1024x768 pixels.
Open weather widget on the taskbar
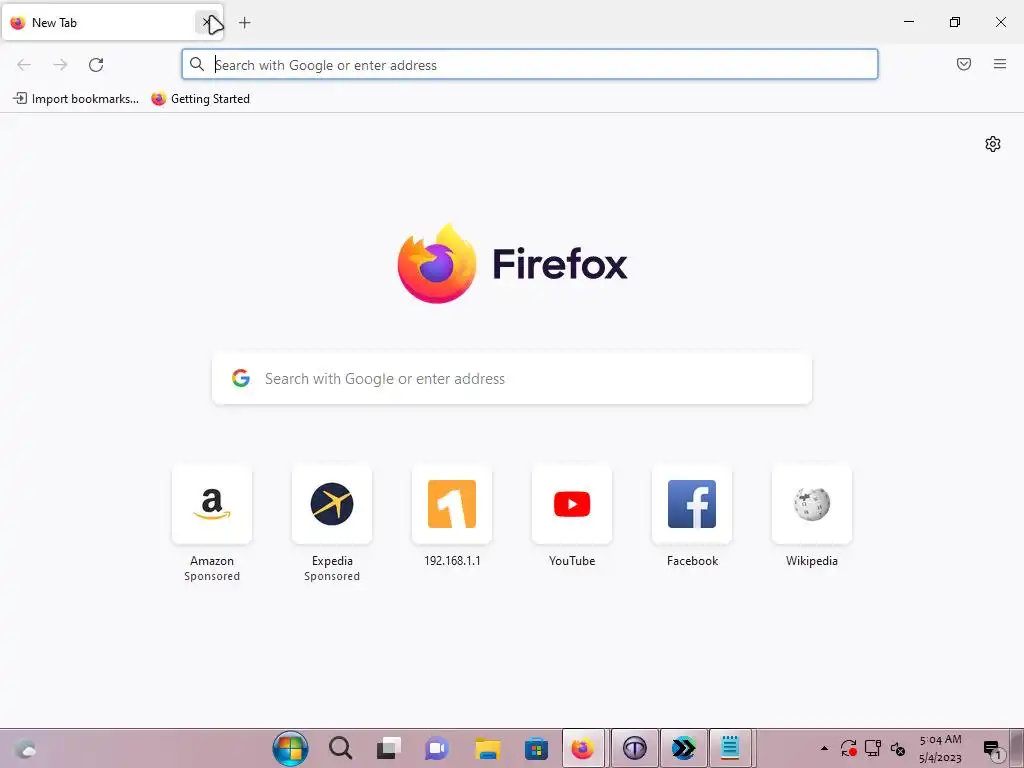click(25, 748)
